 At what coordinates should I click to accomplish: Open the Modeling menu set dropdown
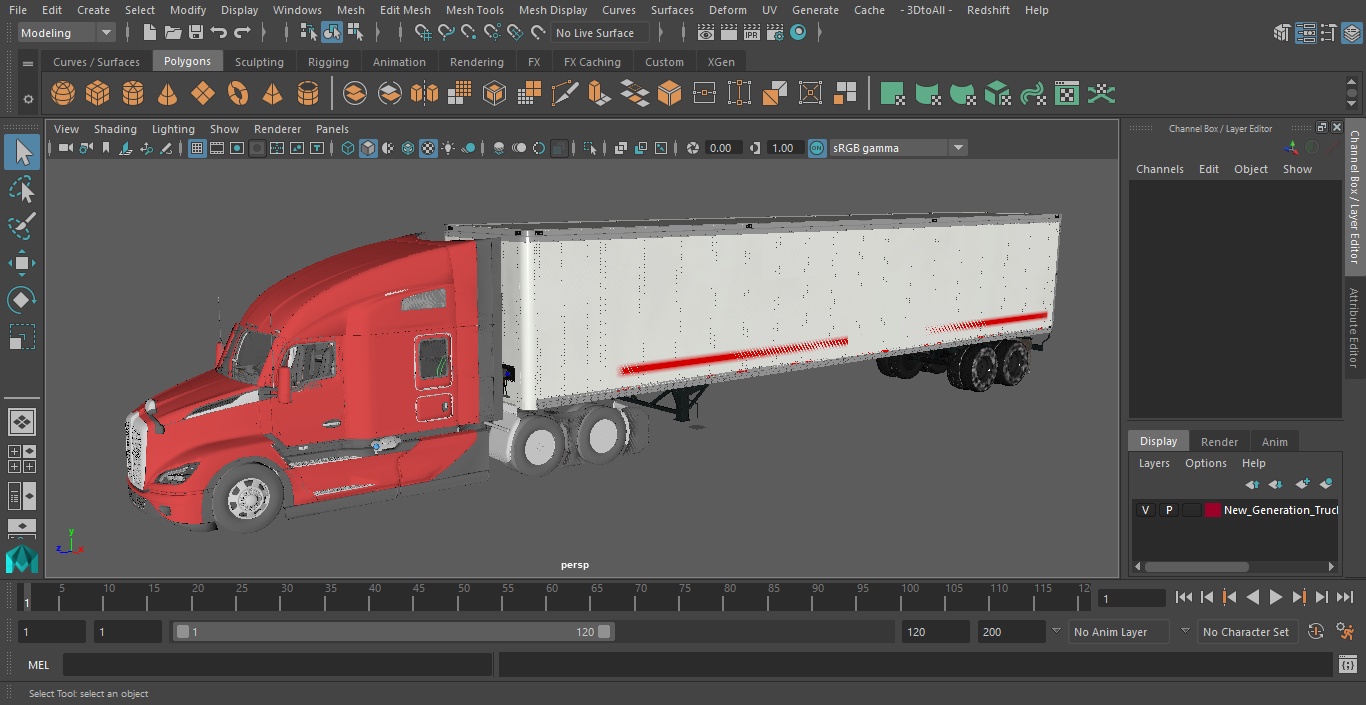67,33
